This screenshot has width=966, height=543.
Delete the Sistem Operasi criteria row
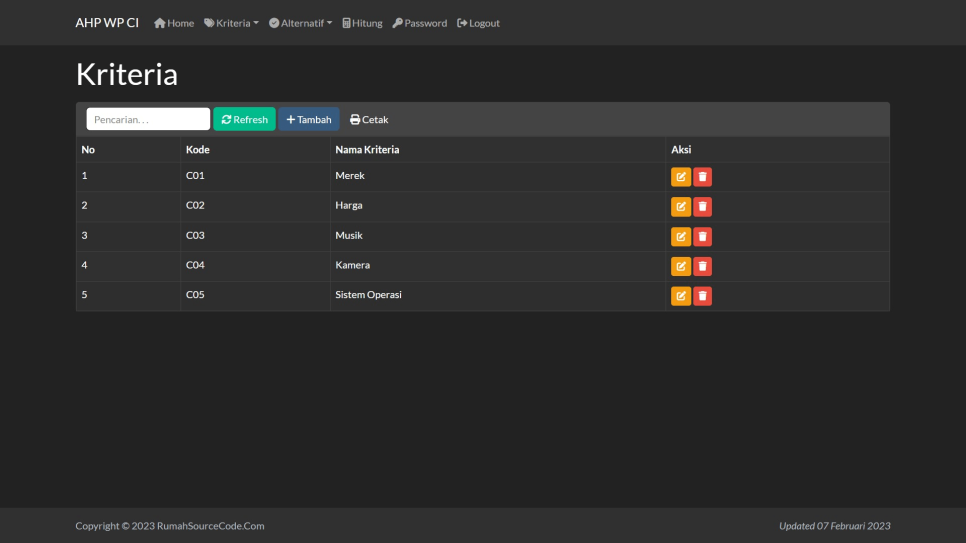(702, 296)
